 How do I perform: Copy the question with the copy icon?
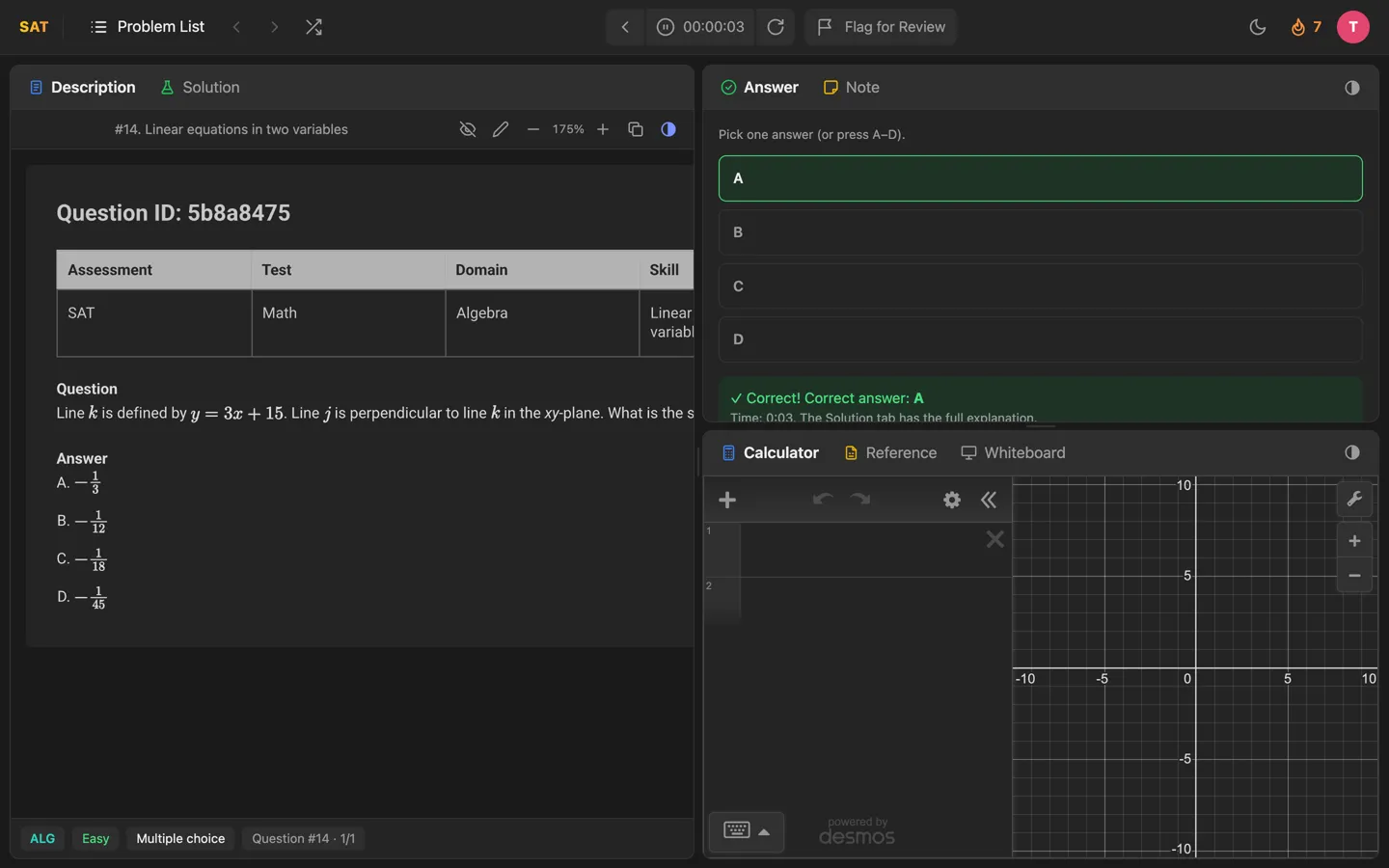tap(636, 129)
